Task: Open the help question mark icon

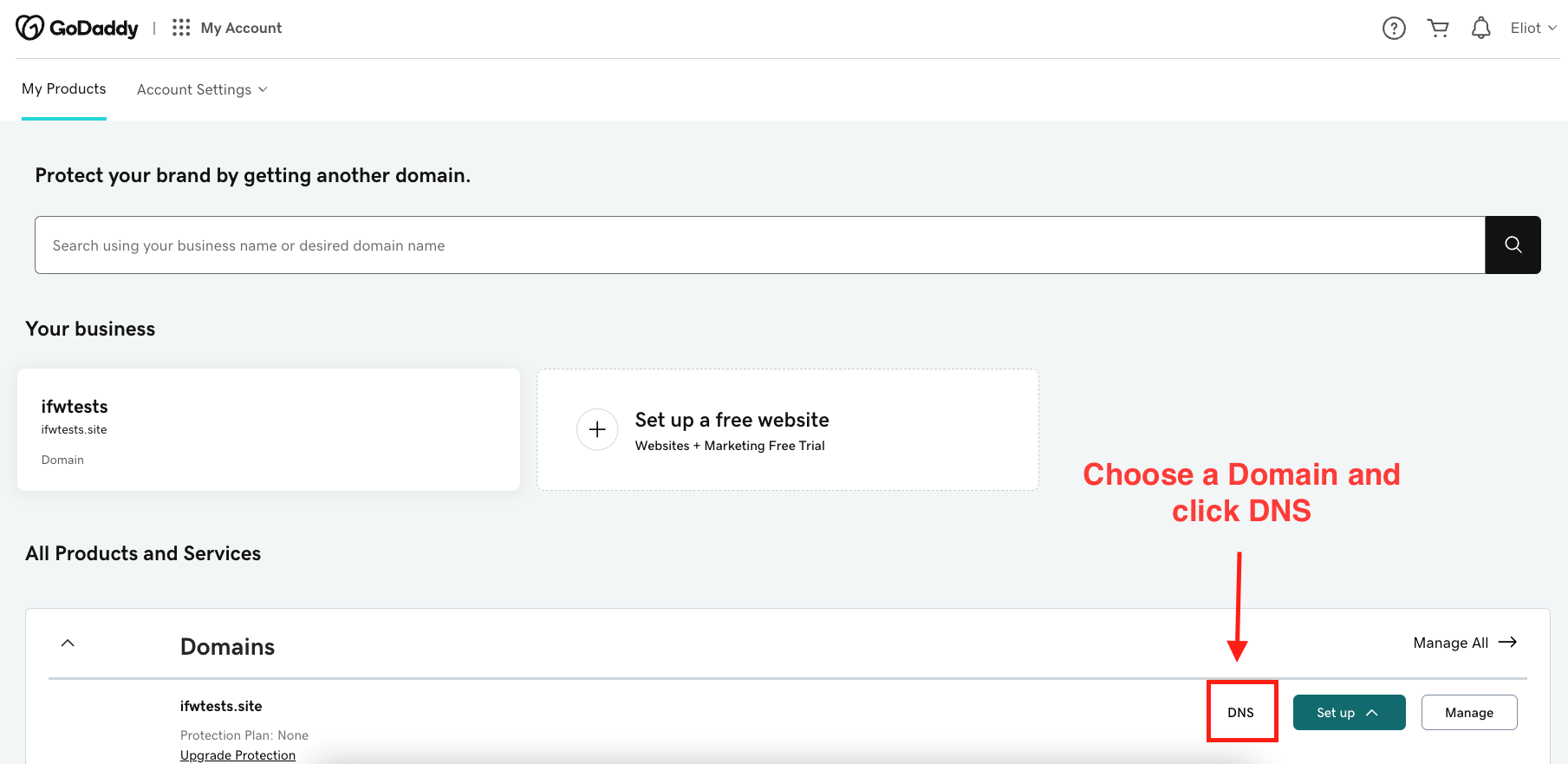Action: [x=1394, y=29]
